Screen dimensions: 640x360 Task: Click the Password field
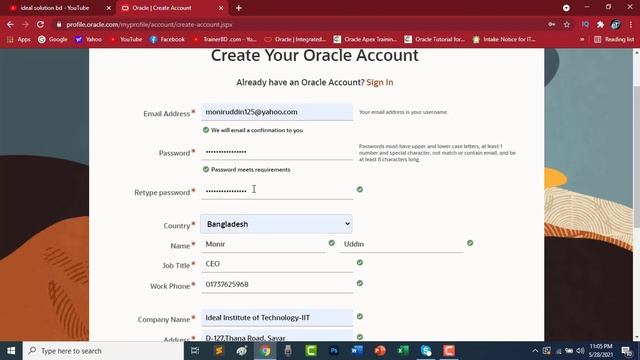point(277,151)
